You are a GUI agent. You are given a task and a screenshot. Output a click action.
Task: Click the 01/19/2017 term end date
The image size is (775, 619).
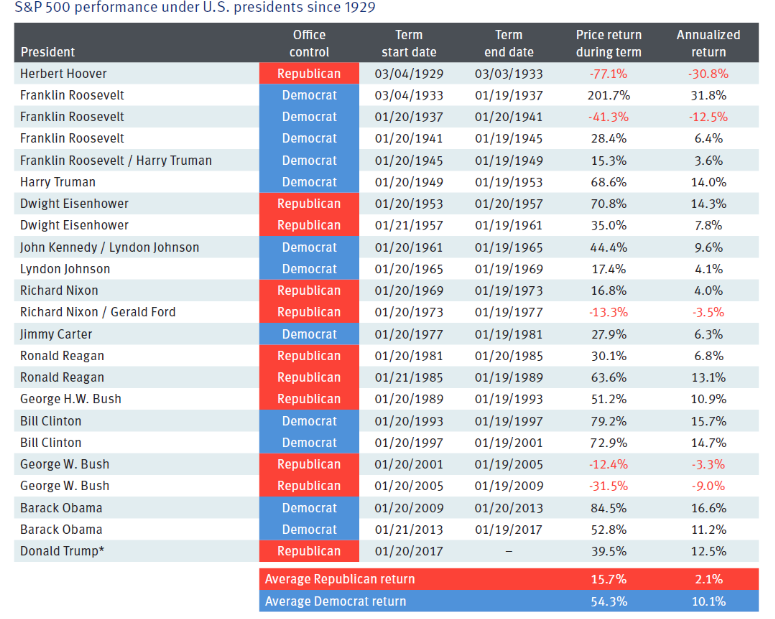coord(509,529)
